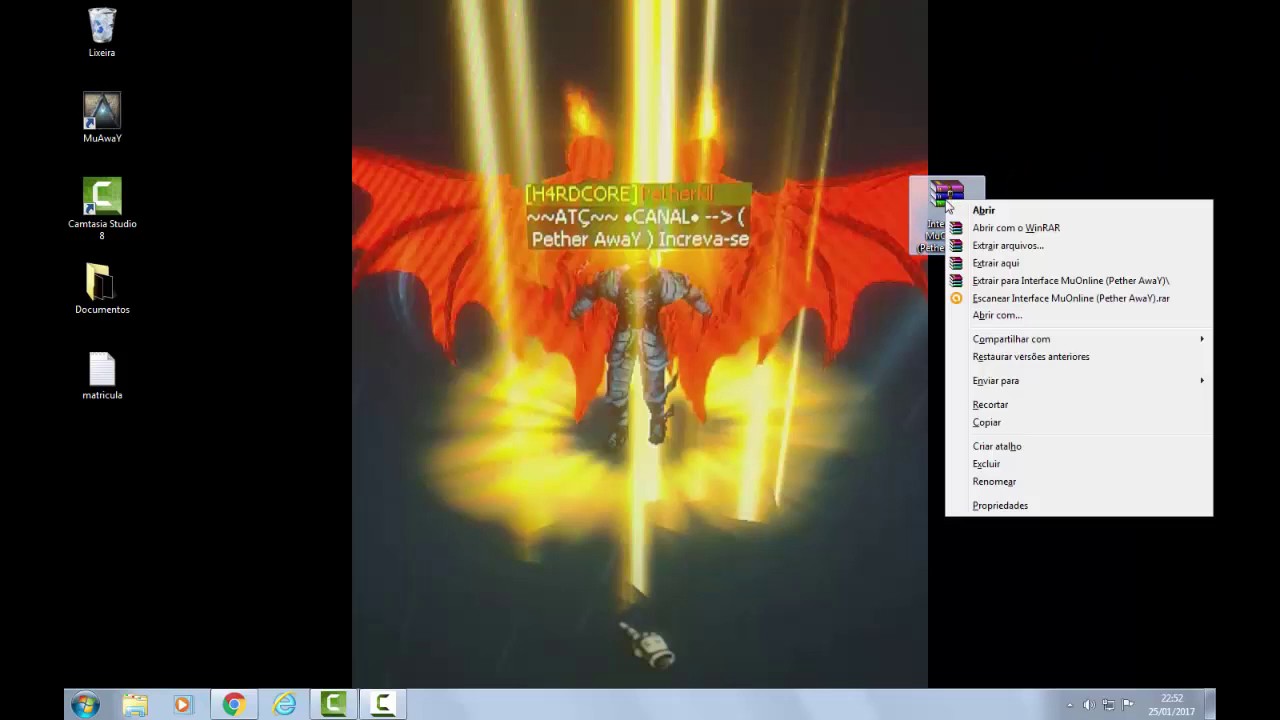This screenshot has width=1280, height=720.
Task: Open Internet Explorer from taskbar
Action: [284, 705]
